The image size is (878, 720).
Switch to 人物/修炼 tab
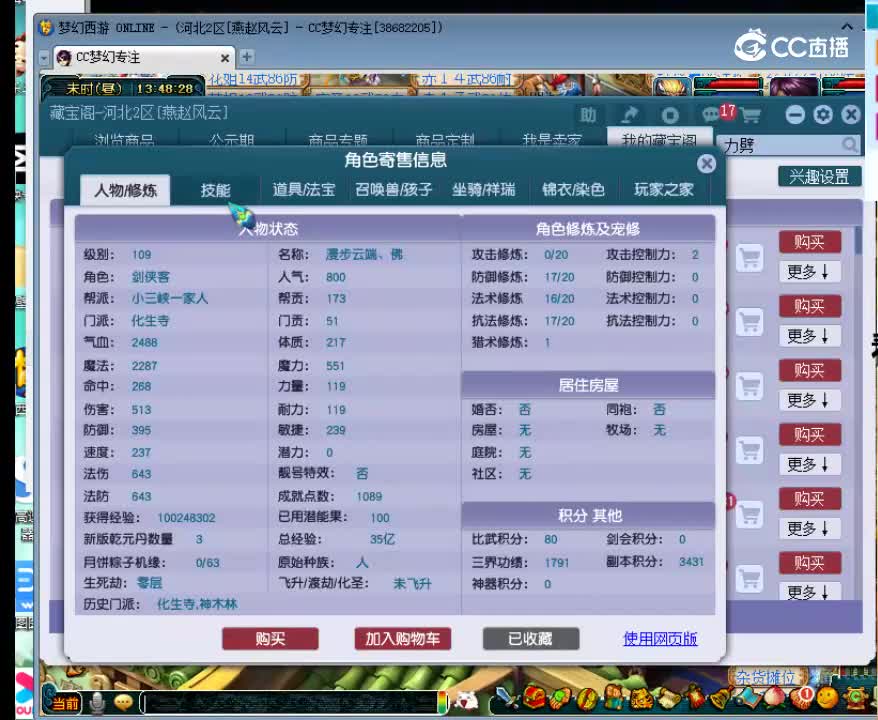point(125,190)
